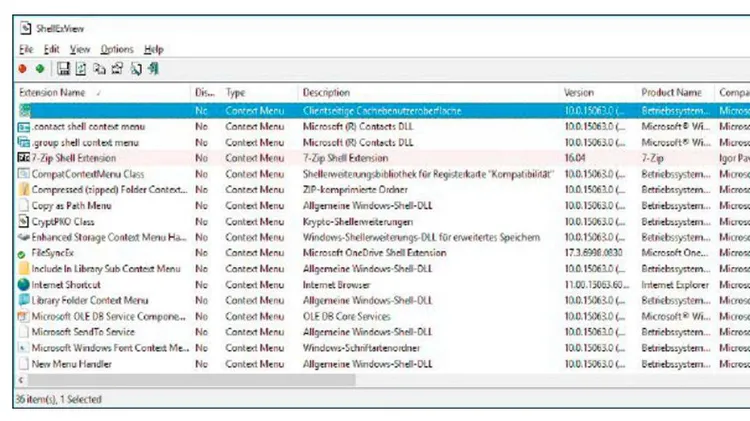Click icon of the Internet Shortcut row
The height and width of the screenshot is (421, 750).
pyautogui.click(x=23, y=285)
